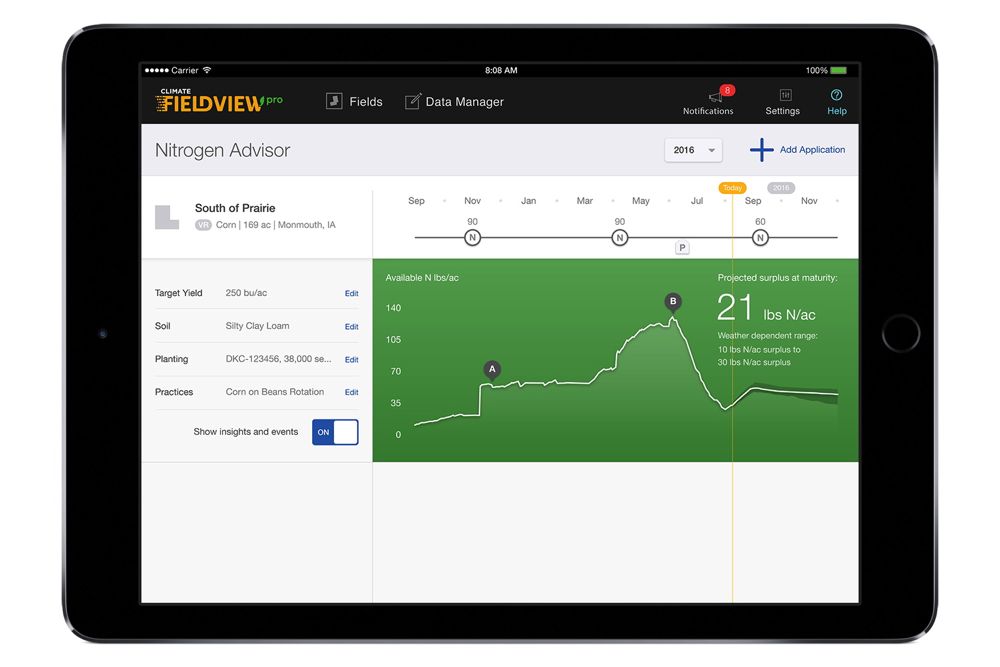Select the April nitrogen application N marker

tap(620, 237)
